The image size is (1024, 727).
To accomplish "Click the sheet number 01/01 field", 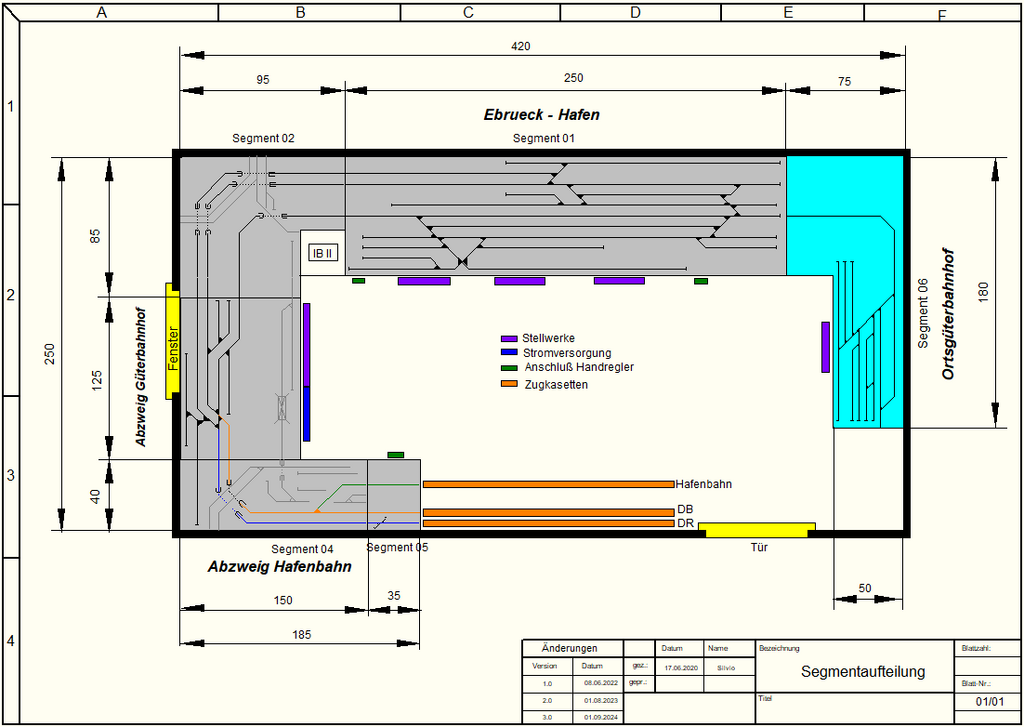I will point(988,703).
